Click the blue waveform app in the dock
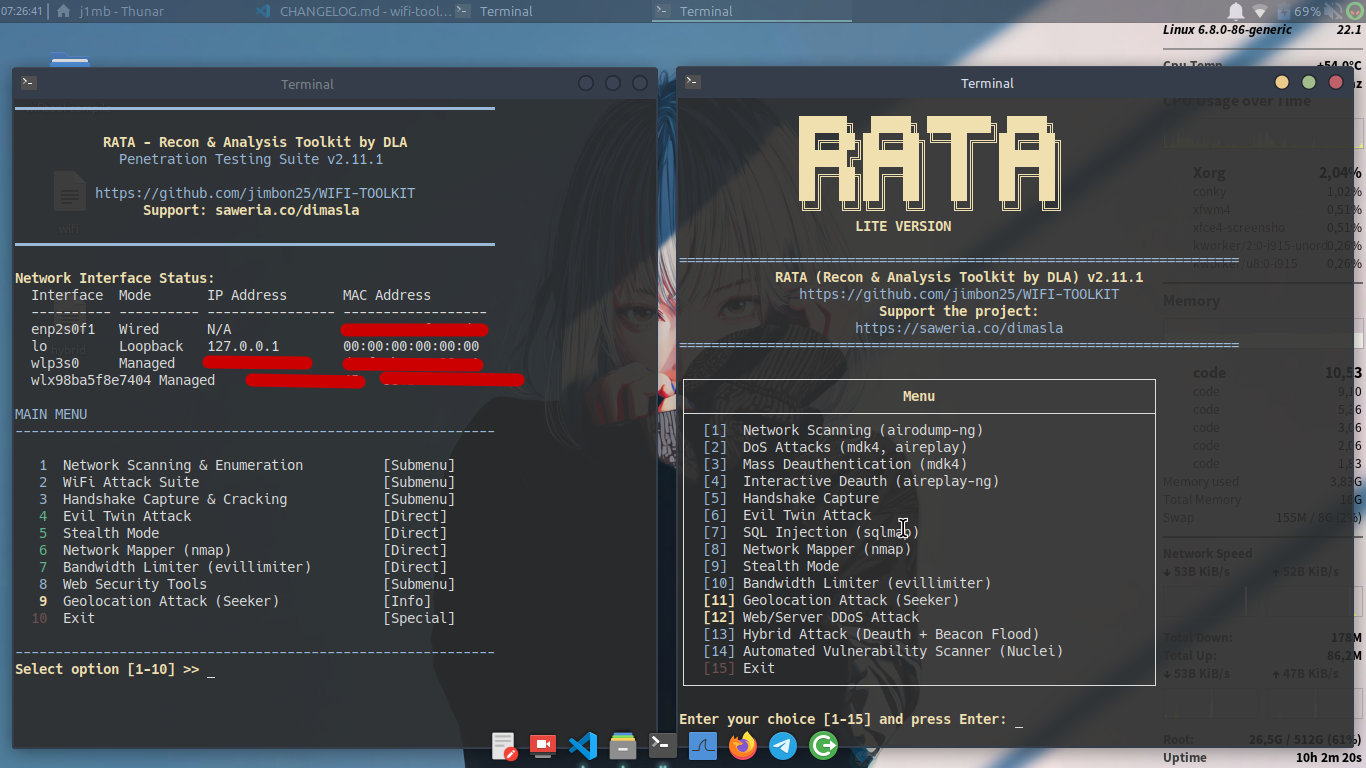 (x=702, y=745)
